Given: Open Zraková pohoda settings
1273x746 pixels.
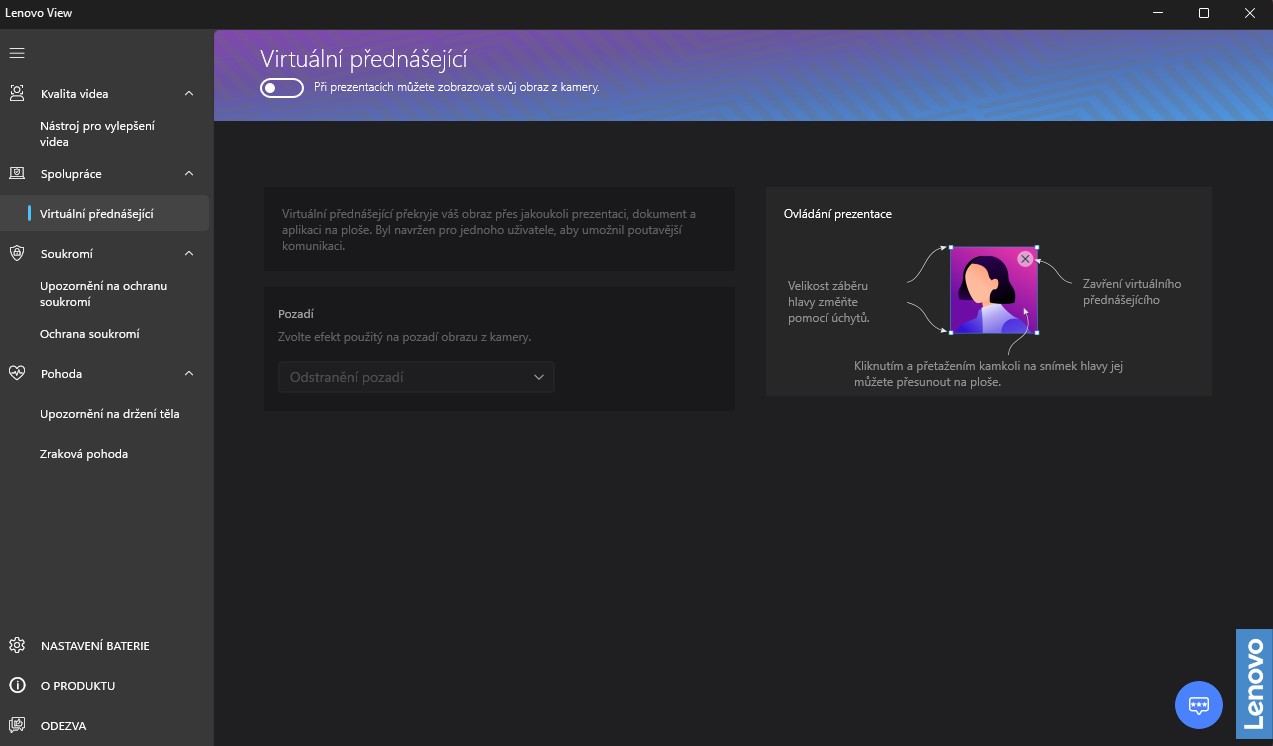Looking at the screenshot, I should tap(84, 454).
